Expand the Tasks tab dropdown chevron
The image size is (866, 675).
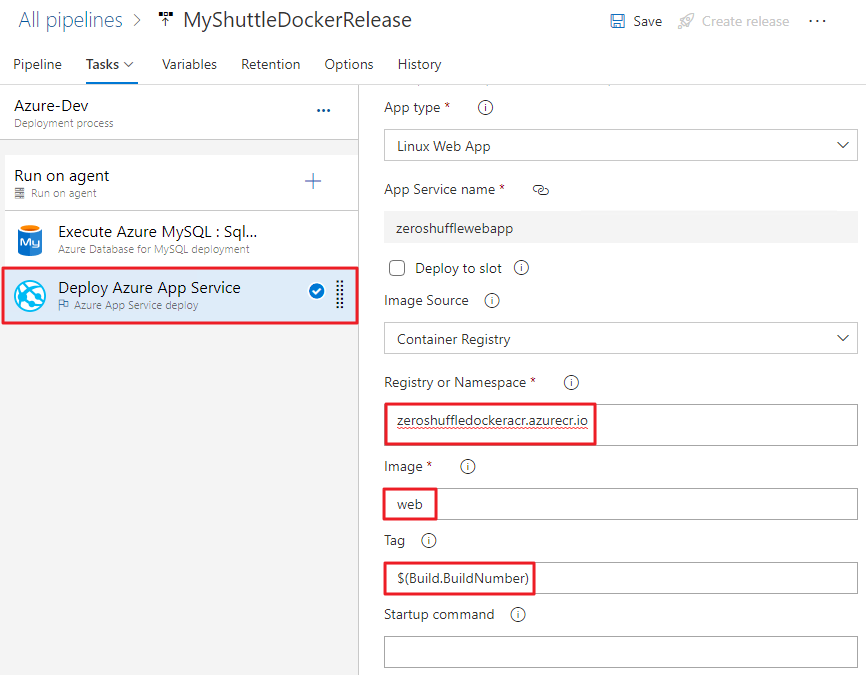pyautogui.click(x=129, y=65)
